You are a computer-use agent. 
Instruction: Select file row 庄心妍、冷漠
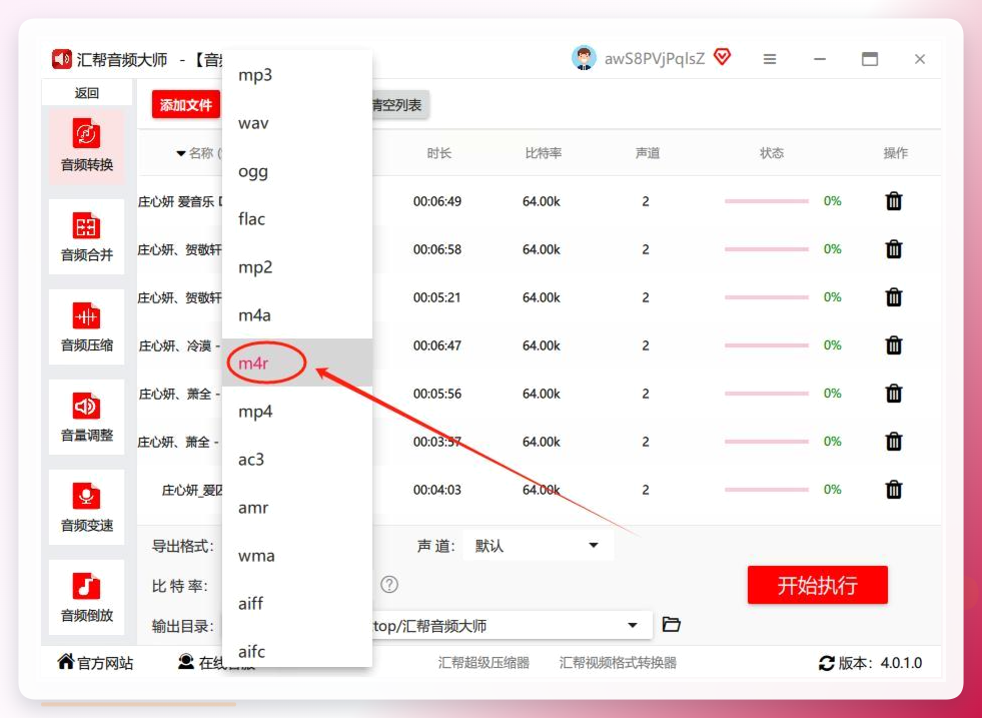pos(180,345)
